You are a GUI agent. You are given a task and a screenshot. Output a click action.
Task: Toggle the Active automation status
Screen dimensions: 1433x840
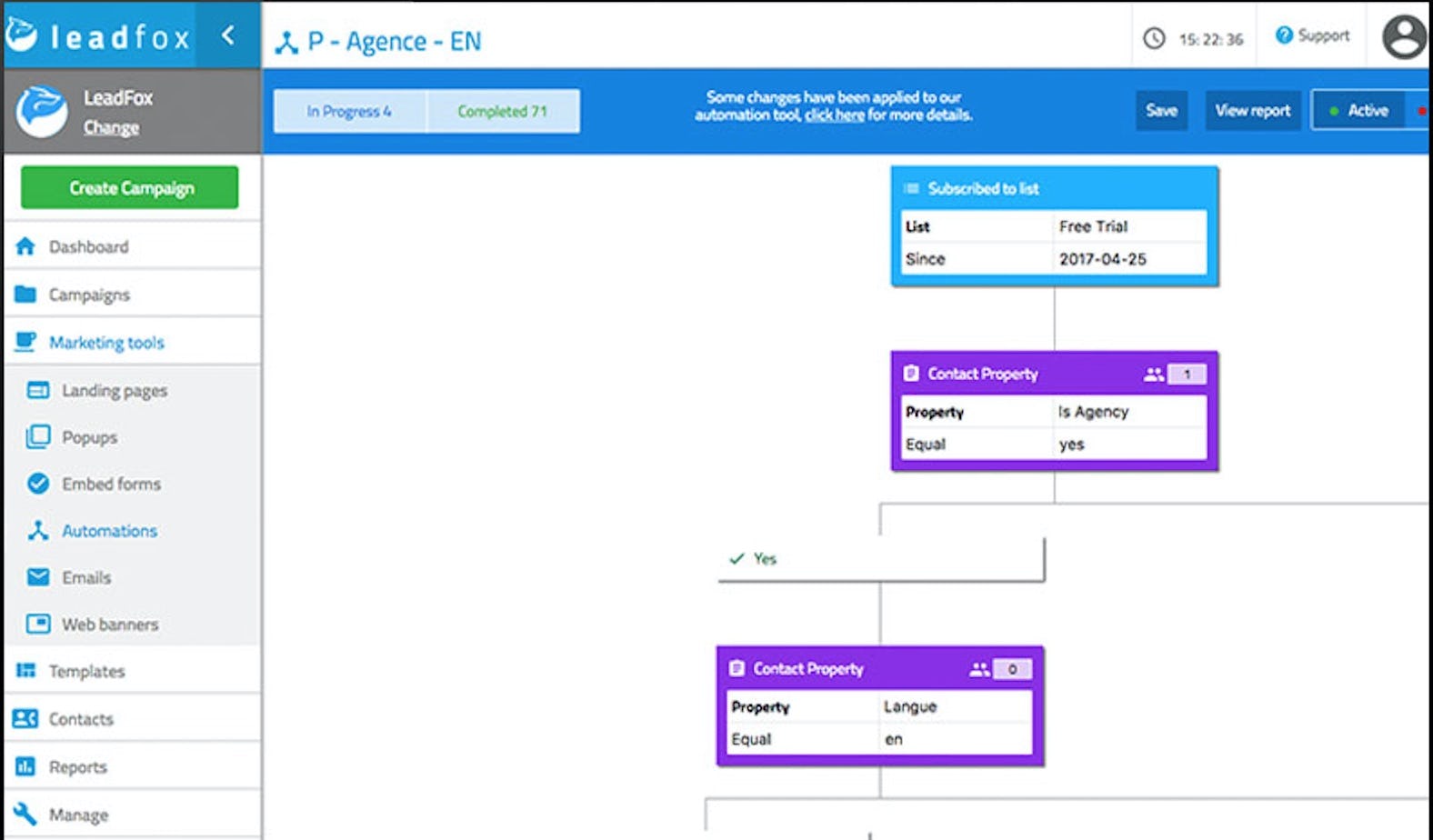coord(1358,111)
